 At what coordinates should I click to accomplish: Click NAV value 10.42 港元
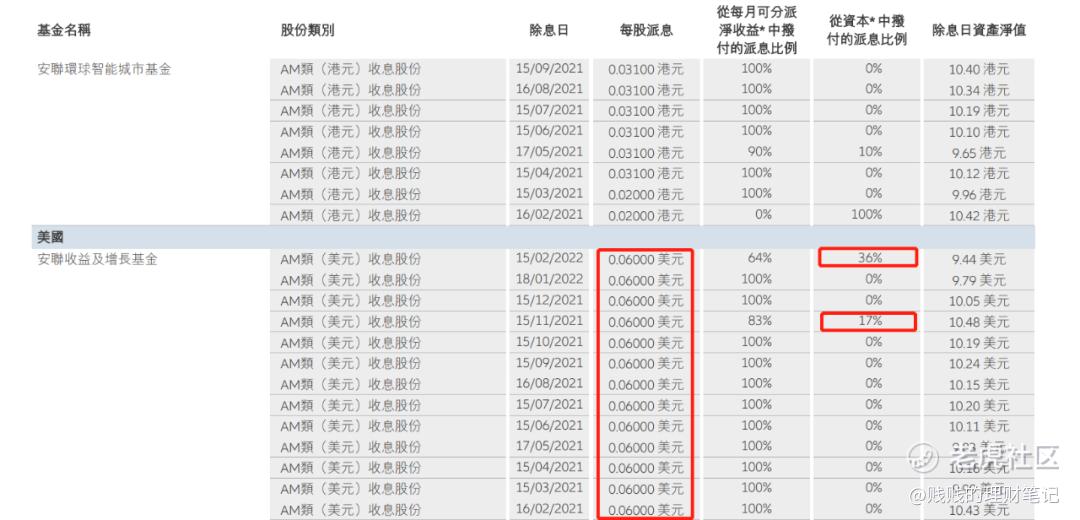pyautogui.click(x=979, y=216)
